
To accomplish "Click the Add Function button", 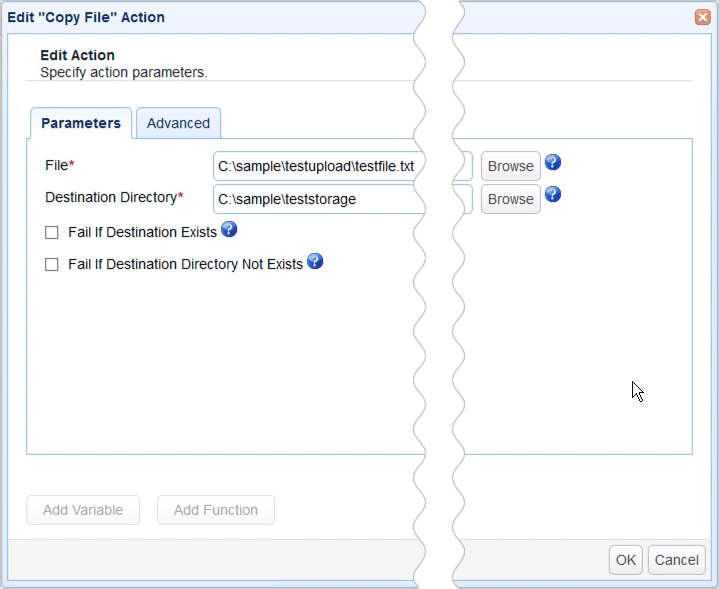I will point(216,510).
